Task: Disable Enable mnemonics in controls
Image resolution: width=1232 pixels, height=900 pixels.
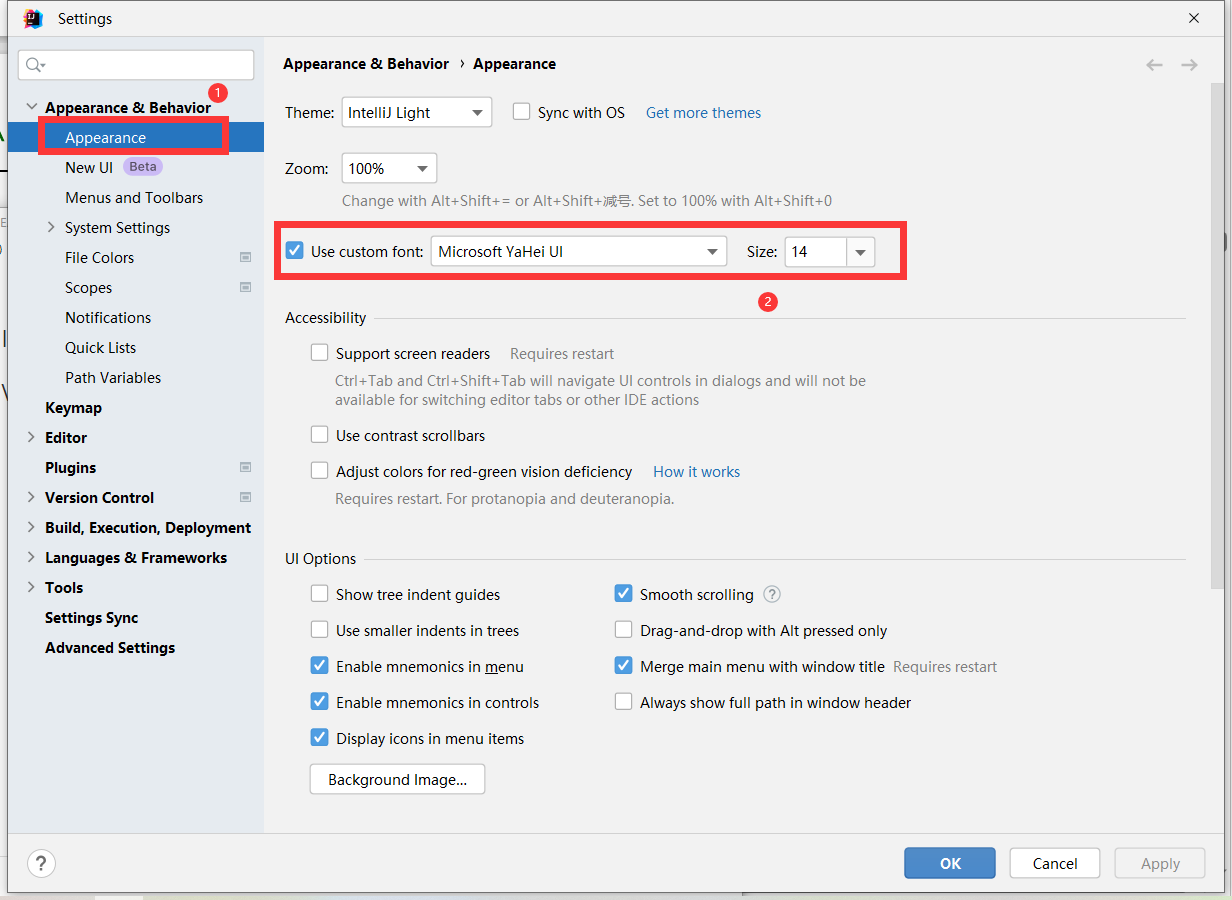Action: (319, 702)
